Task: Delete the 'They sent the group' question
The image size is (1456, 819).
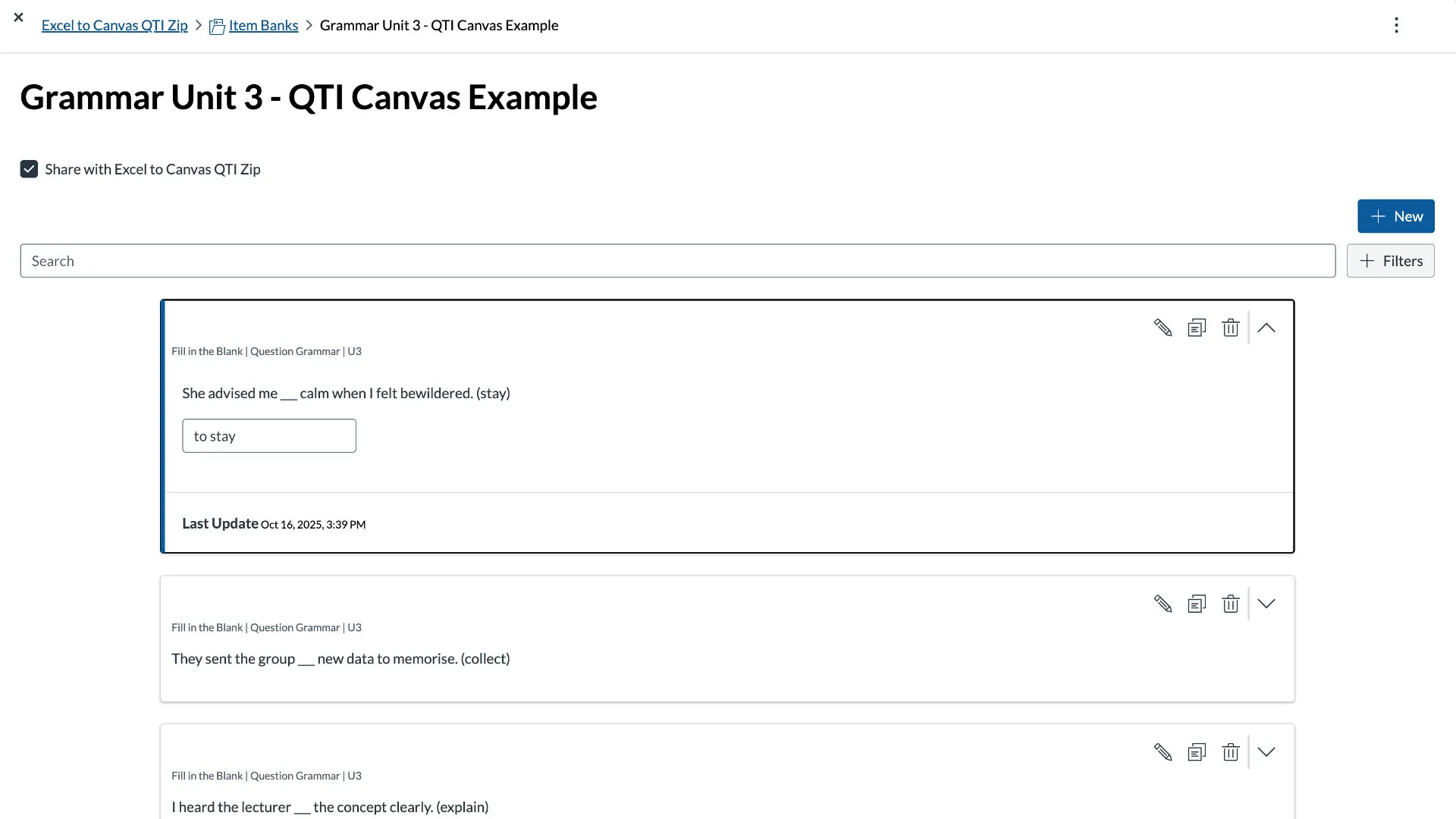Action: (1230, 604)
